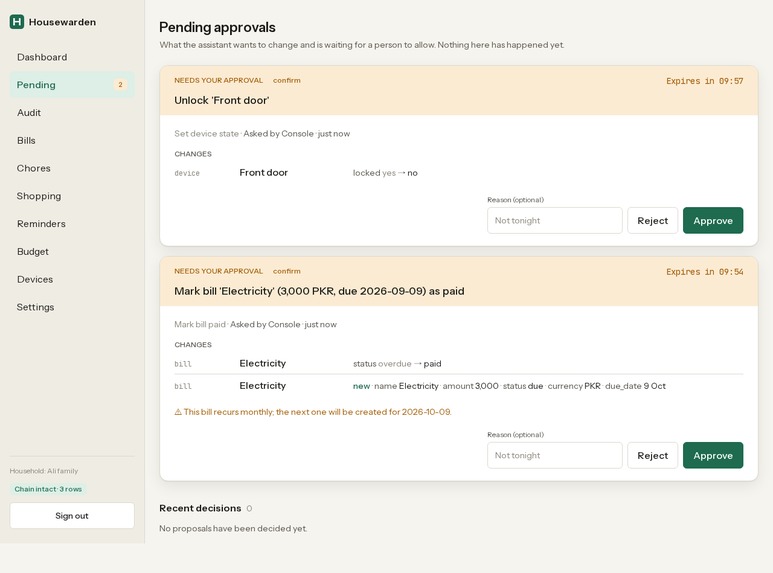
Task: Focus the reason field for the Front door request
Action: click(555, 220)
